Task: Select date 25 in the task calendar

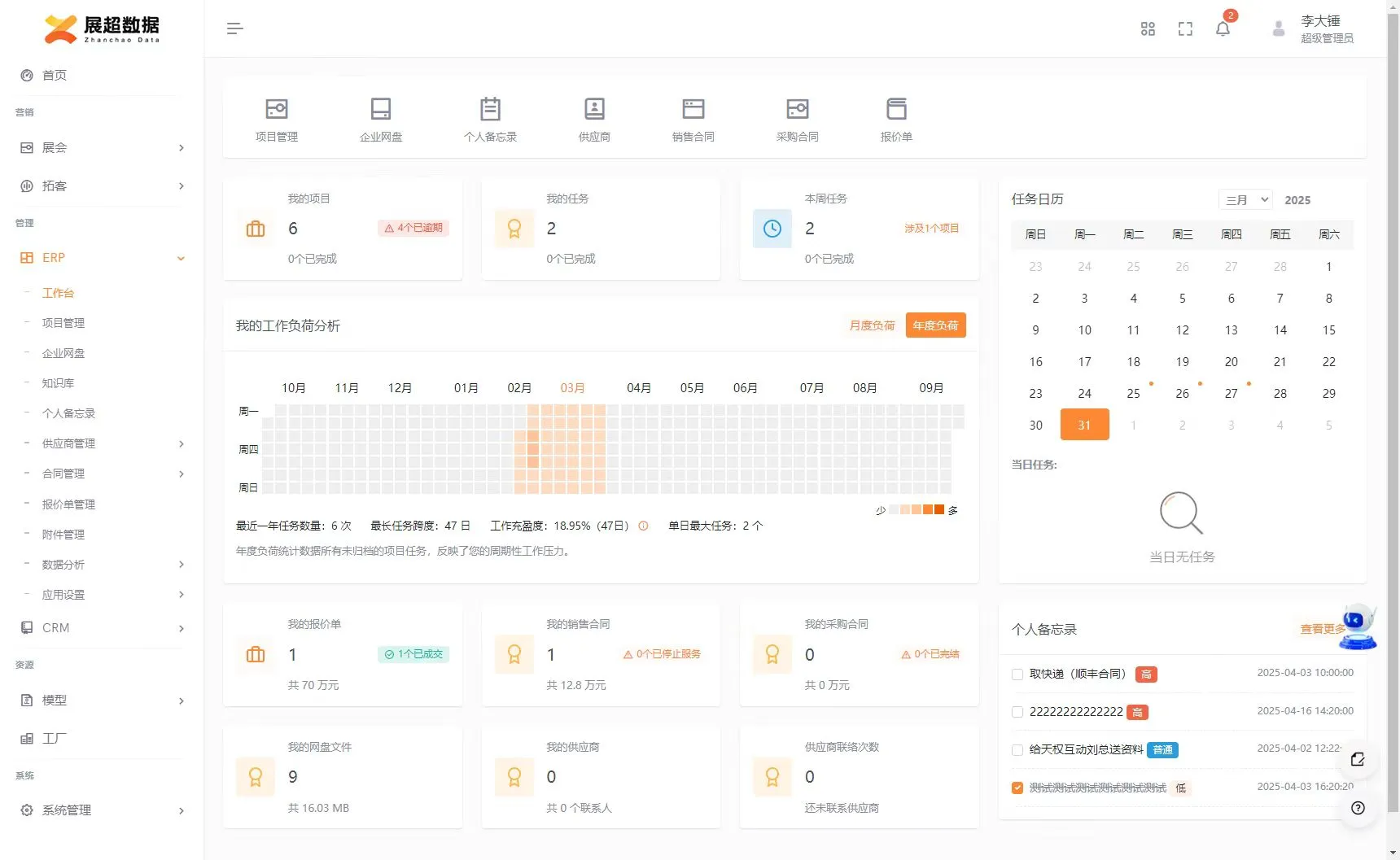Action: coord(1133,394)
